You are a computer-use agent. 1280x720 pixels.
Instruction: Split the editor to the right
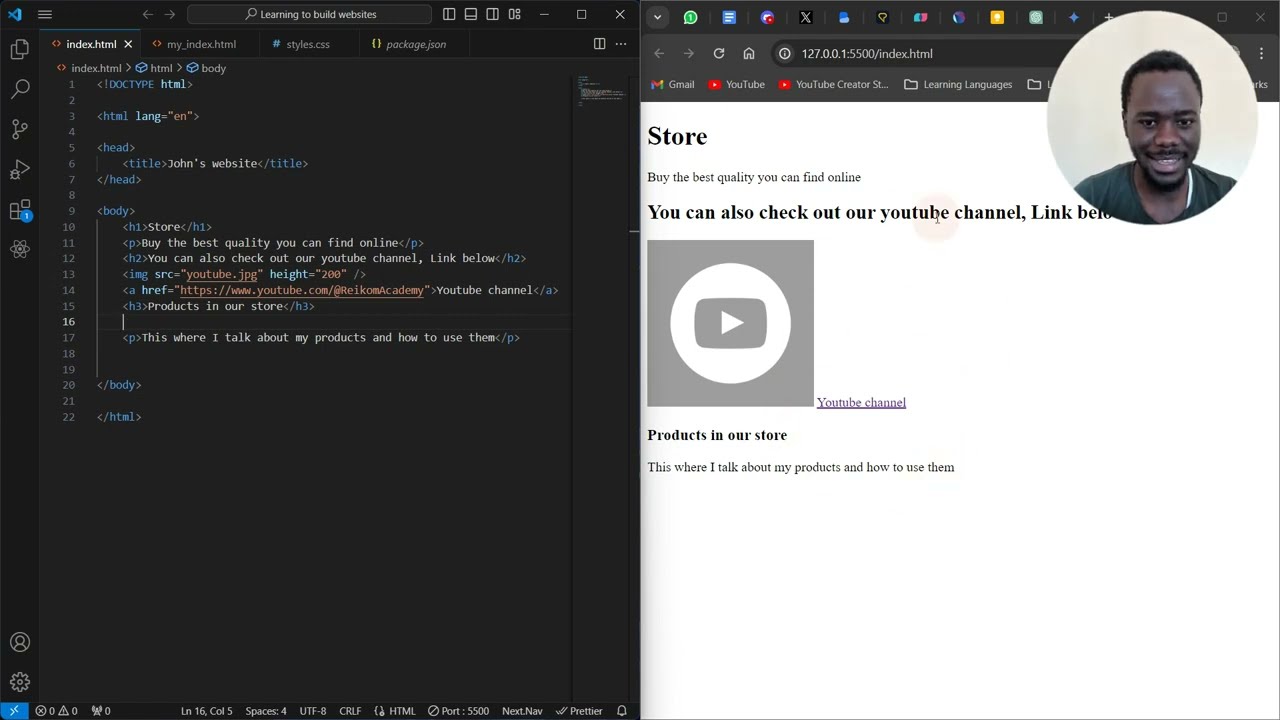599,44
